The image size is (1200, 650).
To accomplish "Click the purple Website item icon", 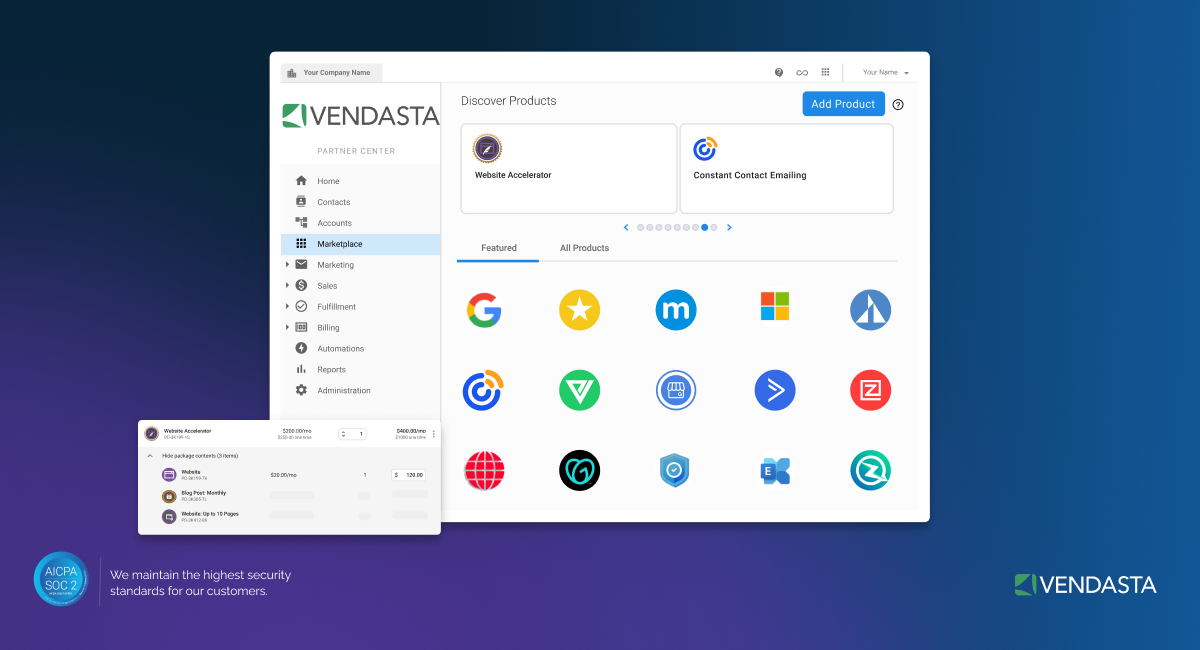I will pos(169,474).
